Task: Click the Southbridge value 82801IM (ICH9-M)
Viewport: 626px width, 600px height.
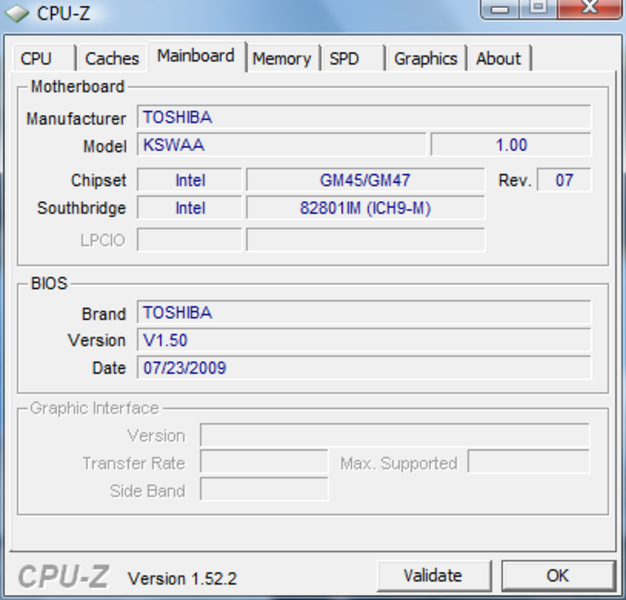Action: coord(365,208)
